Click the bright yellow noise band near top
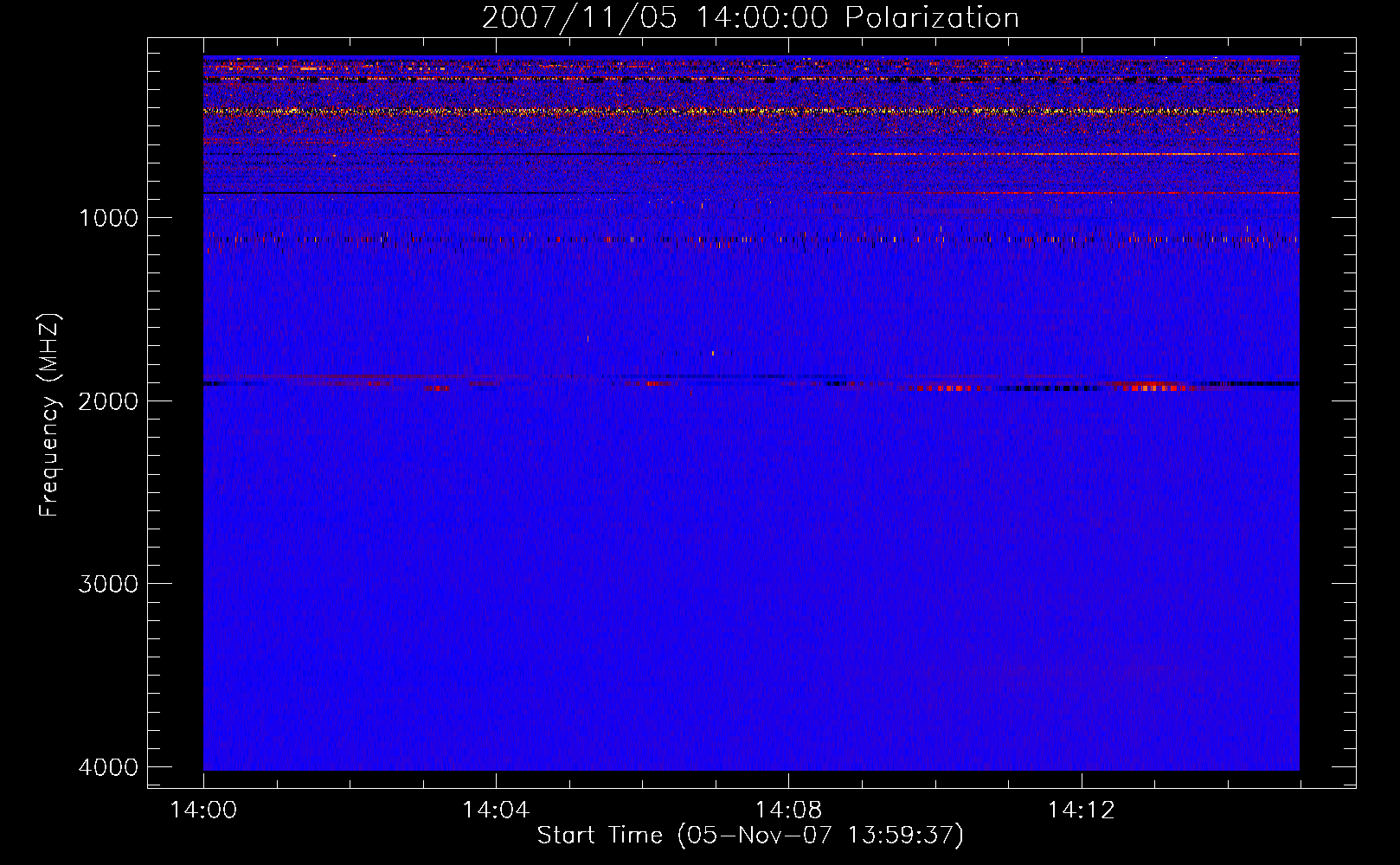Screen dimensions: 1400x865 pos(751,111)
